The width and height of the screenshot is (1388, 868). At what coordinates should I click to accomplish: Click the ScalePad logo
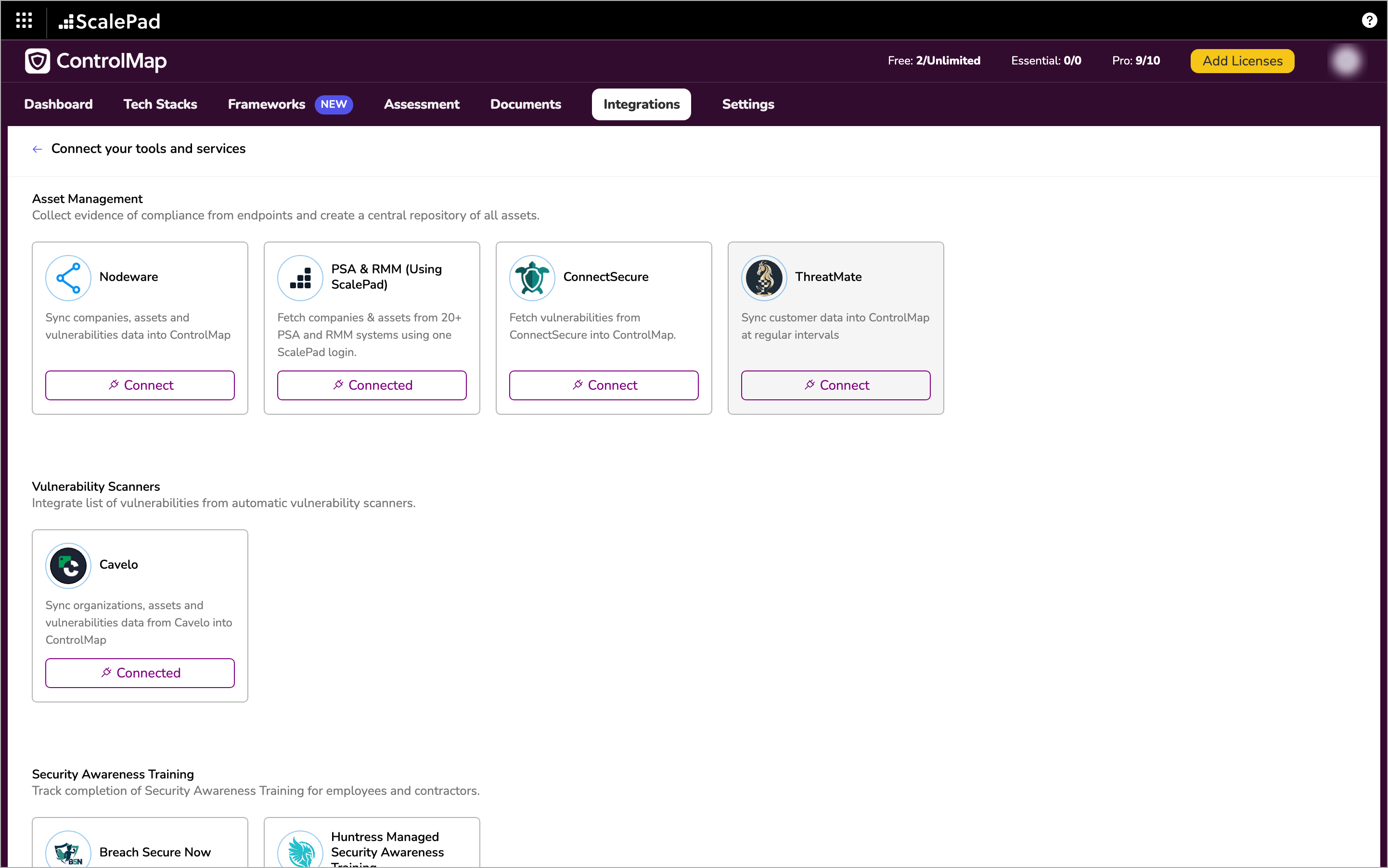pos(109,21)
